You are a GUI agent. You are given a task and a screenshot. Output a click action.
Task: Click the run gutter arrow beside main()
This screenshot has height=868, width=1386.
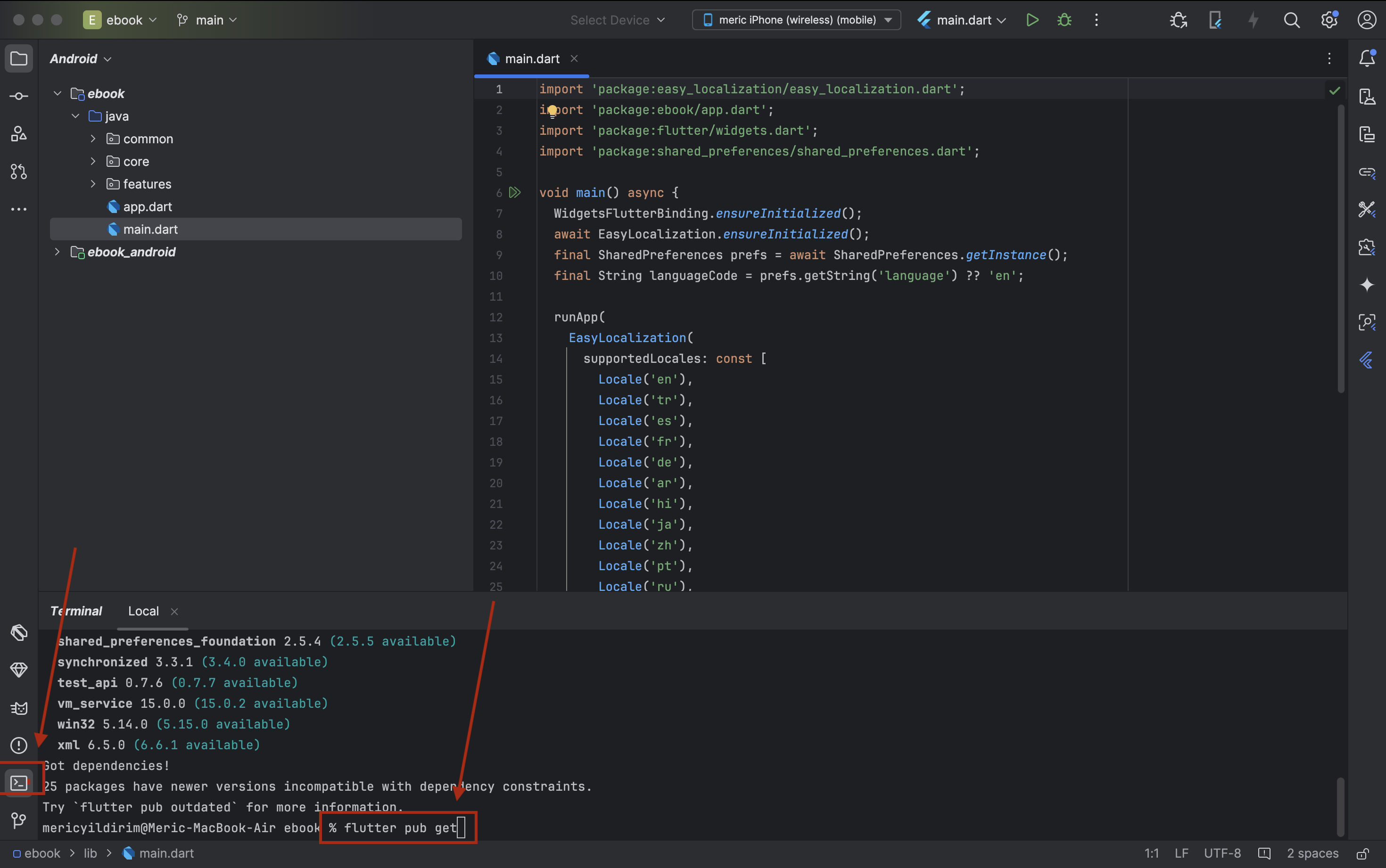tap(515, 192)
